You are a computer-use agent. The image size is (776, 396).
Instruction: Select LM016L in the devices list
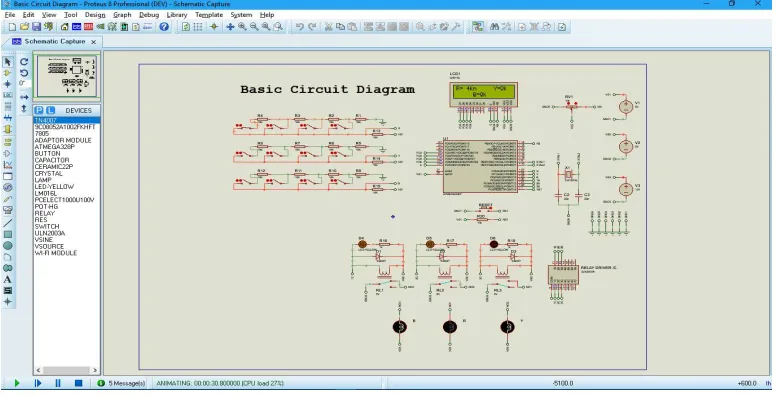46,194
